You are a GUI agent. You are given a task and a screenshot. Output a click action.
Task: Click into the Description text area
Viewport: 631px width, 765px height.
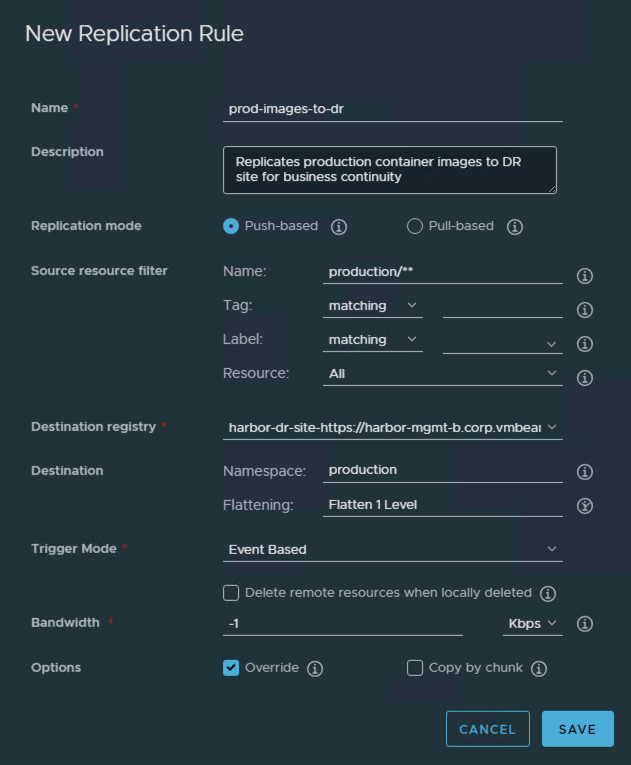point(389,169)
